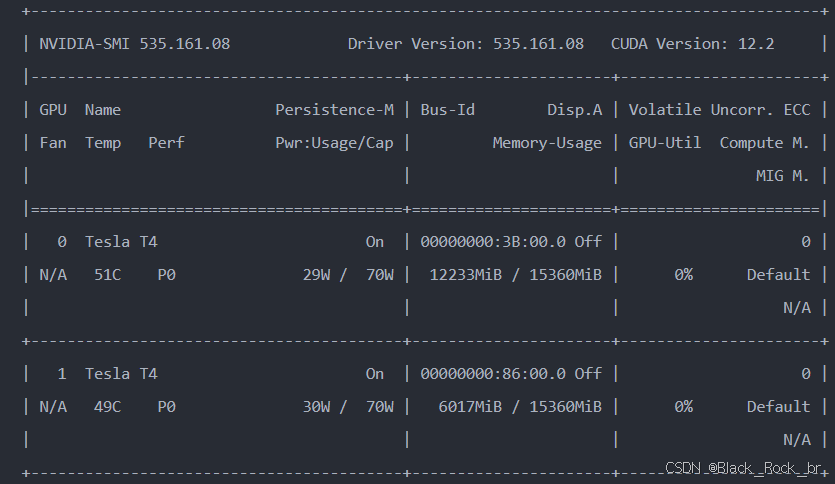Screen dimensions: 835x484
Task: Click the 70W power cap of GPU 1
Action: pyautogui.click(x=380, y=407)
